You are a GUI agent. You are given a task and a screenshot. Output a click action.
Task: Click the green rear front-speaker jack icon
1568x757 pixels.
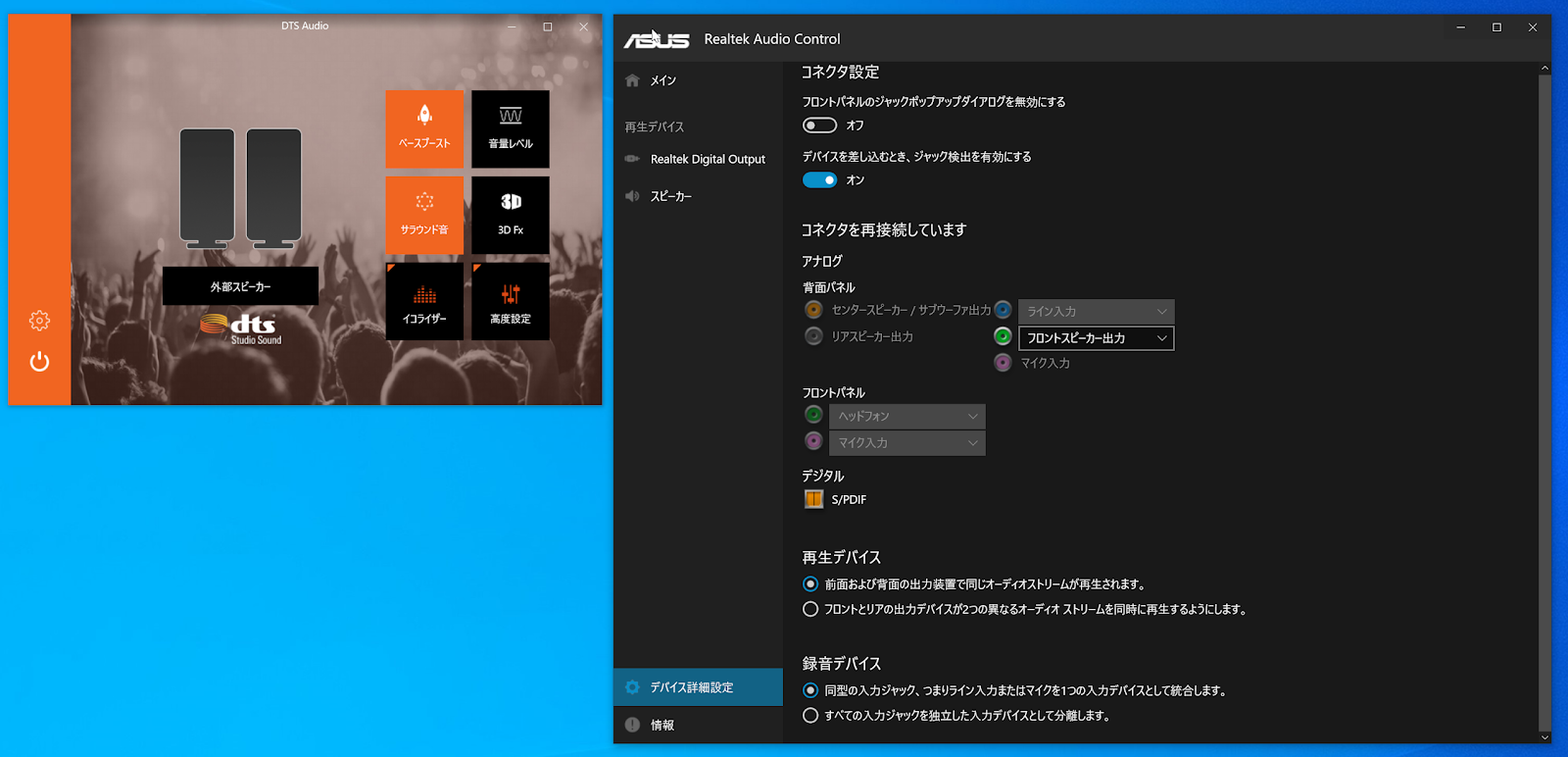click(1003, 336)
